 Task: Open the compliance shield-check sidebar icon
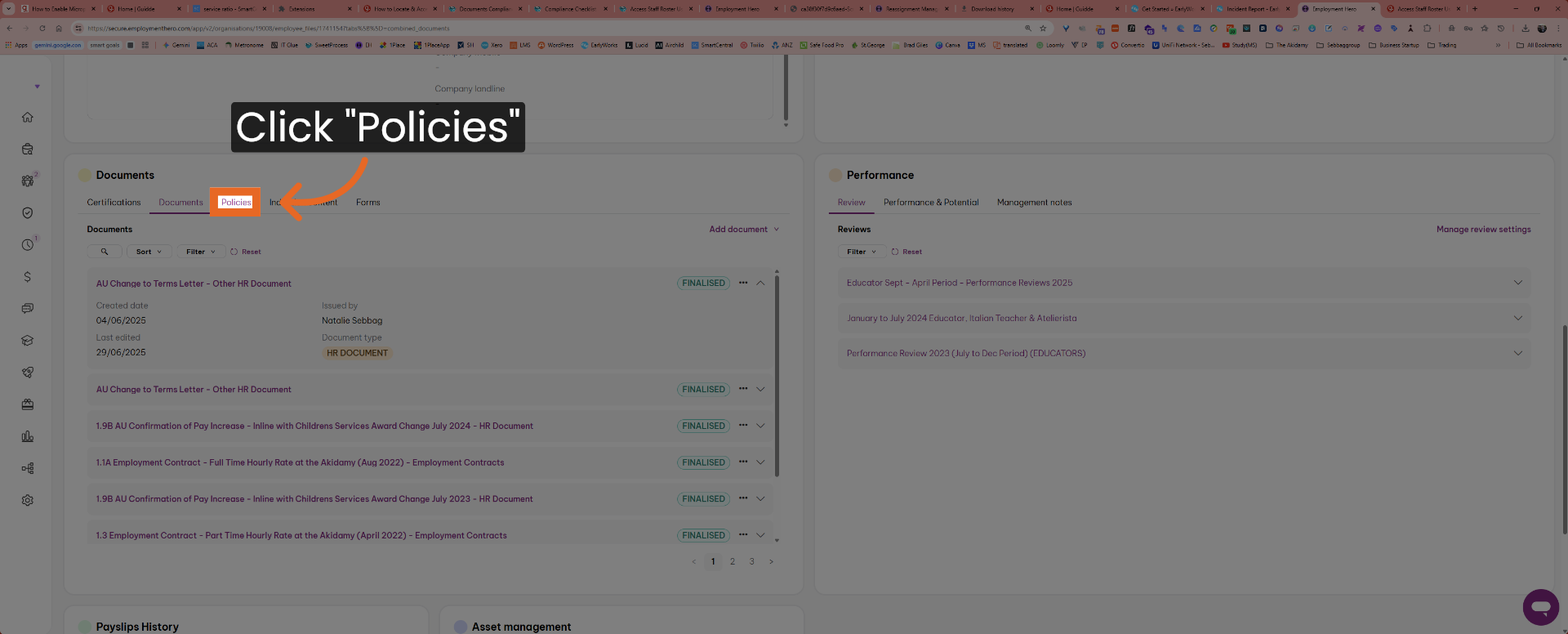pyautogui.click(x=27, y=212)
